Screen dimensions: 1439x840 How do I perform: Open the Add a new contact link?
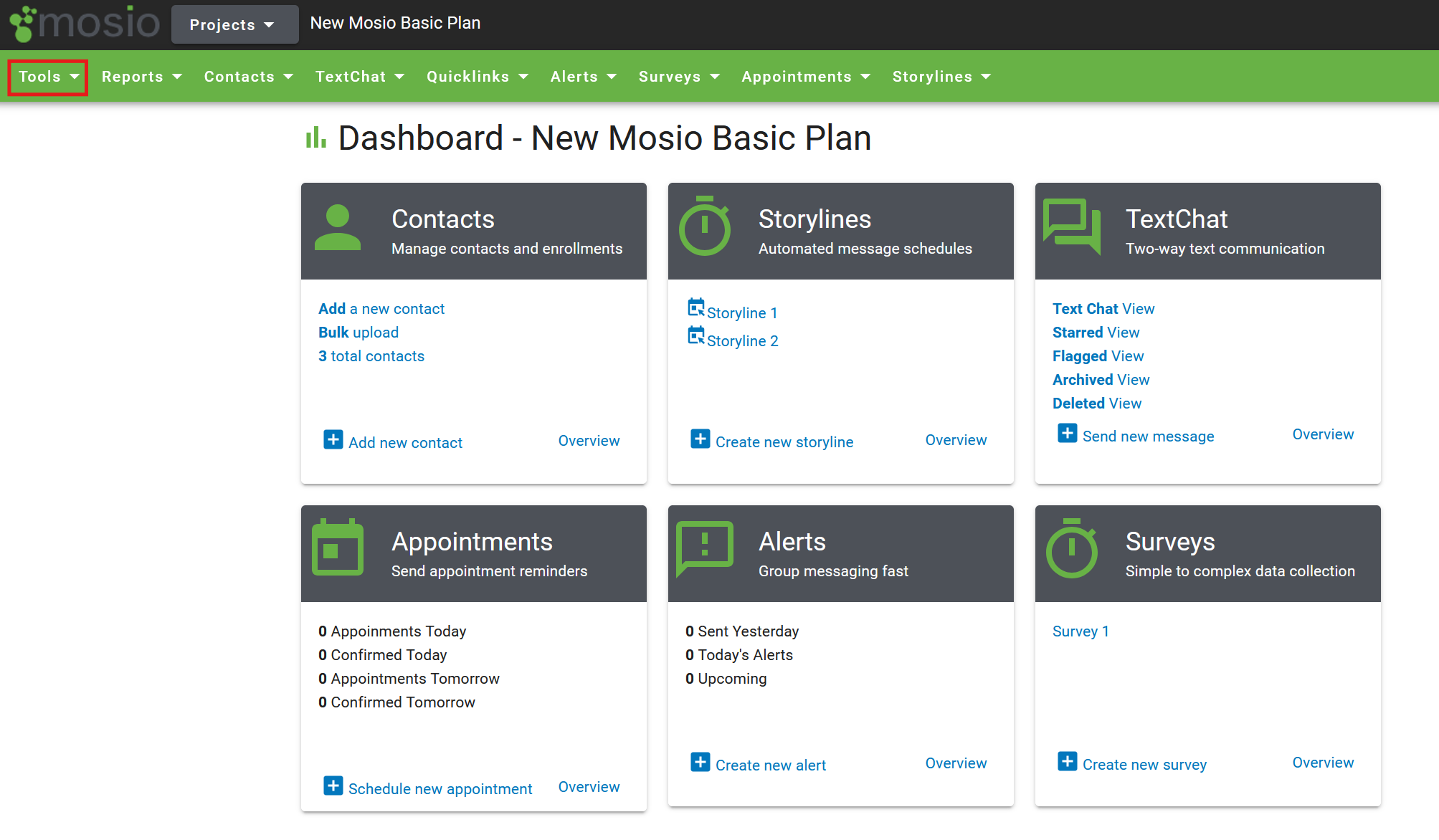pos(381,309)
